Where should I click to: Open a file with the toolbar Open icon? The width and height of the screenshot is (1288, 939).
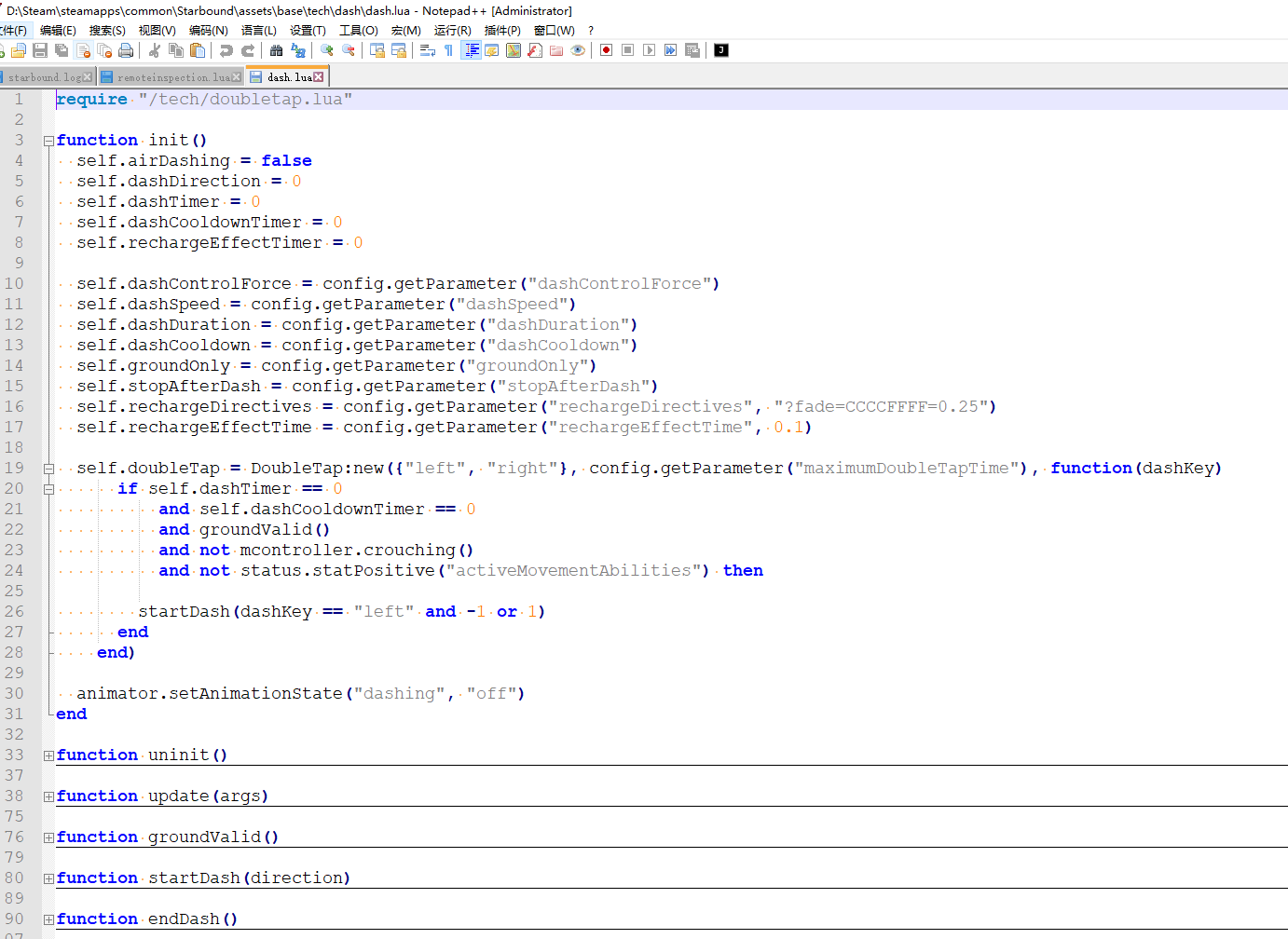click(x=19, y=50)
